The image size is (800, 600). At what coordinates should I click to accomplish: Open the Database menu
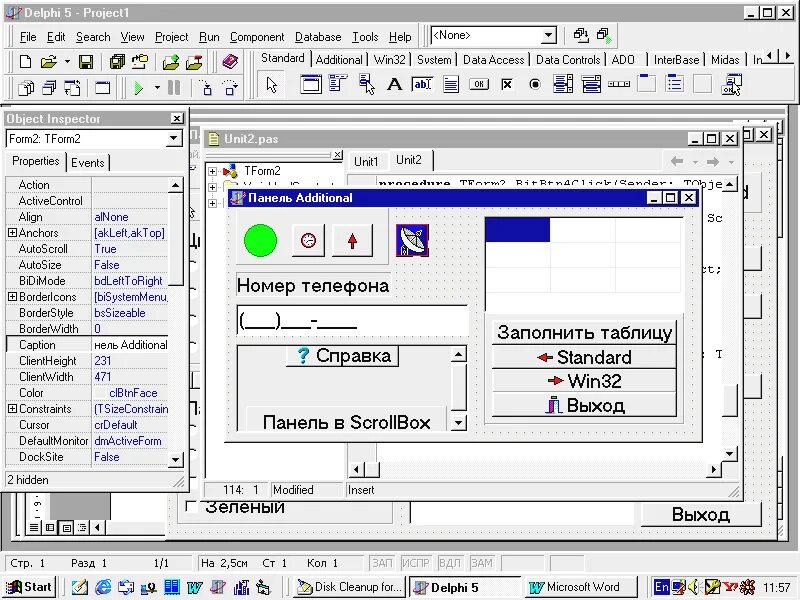pyautogui.click(x=318, y=37)
